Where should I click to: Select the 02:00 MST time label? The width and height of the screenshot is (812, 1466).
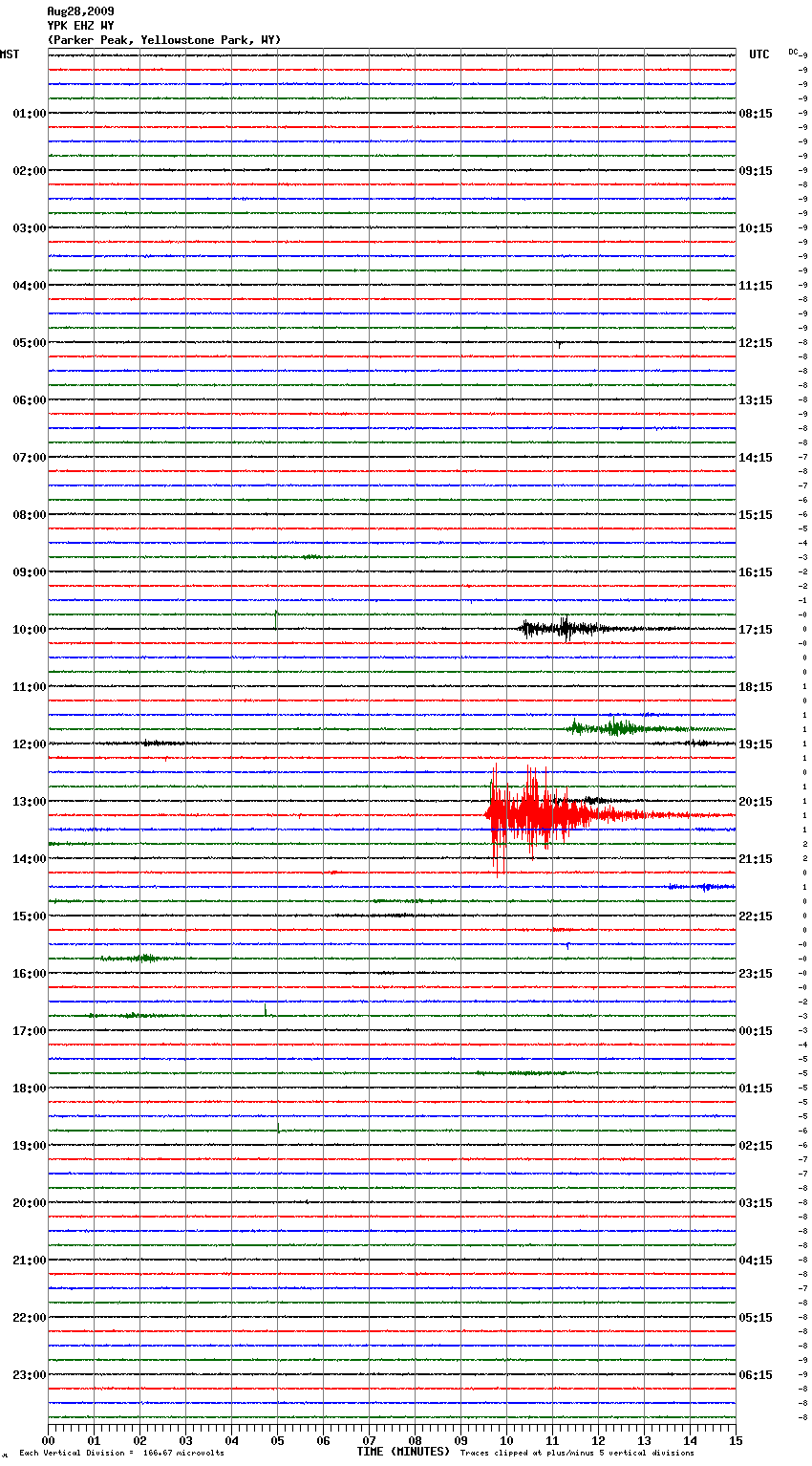(30, 171)
